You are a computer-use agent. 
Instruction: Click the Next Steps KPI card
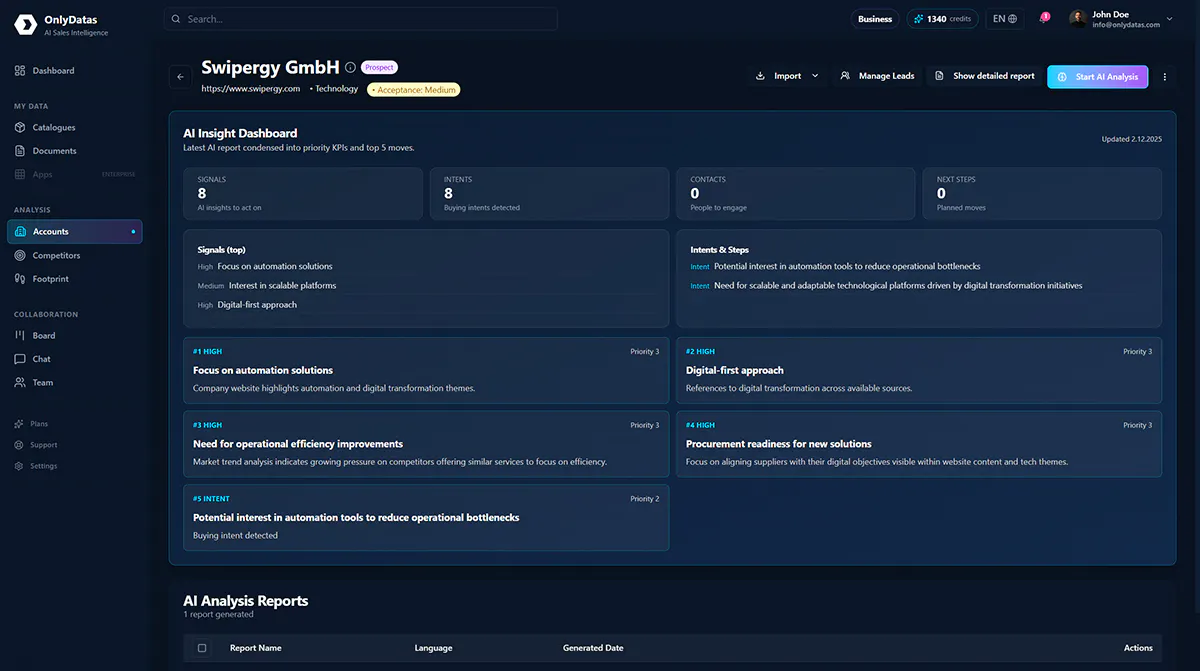tap(1042, 193)
